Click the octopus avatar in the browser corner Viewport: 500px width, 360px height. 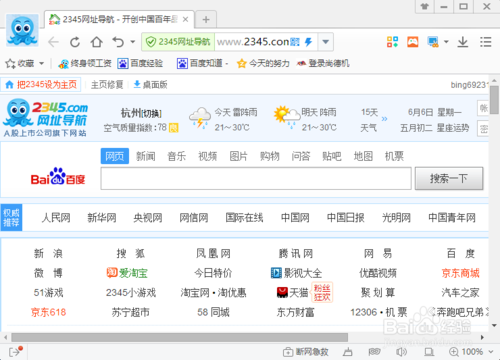point(22,30)
